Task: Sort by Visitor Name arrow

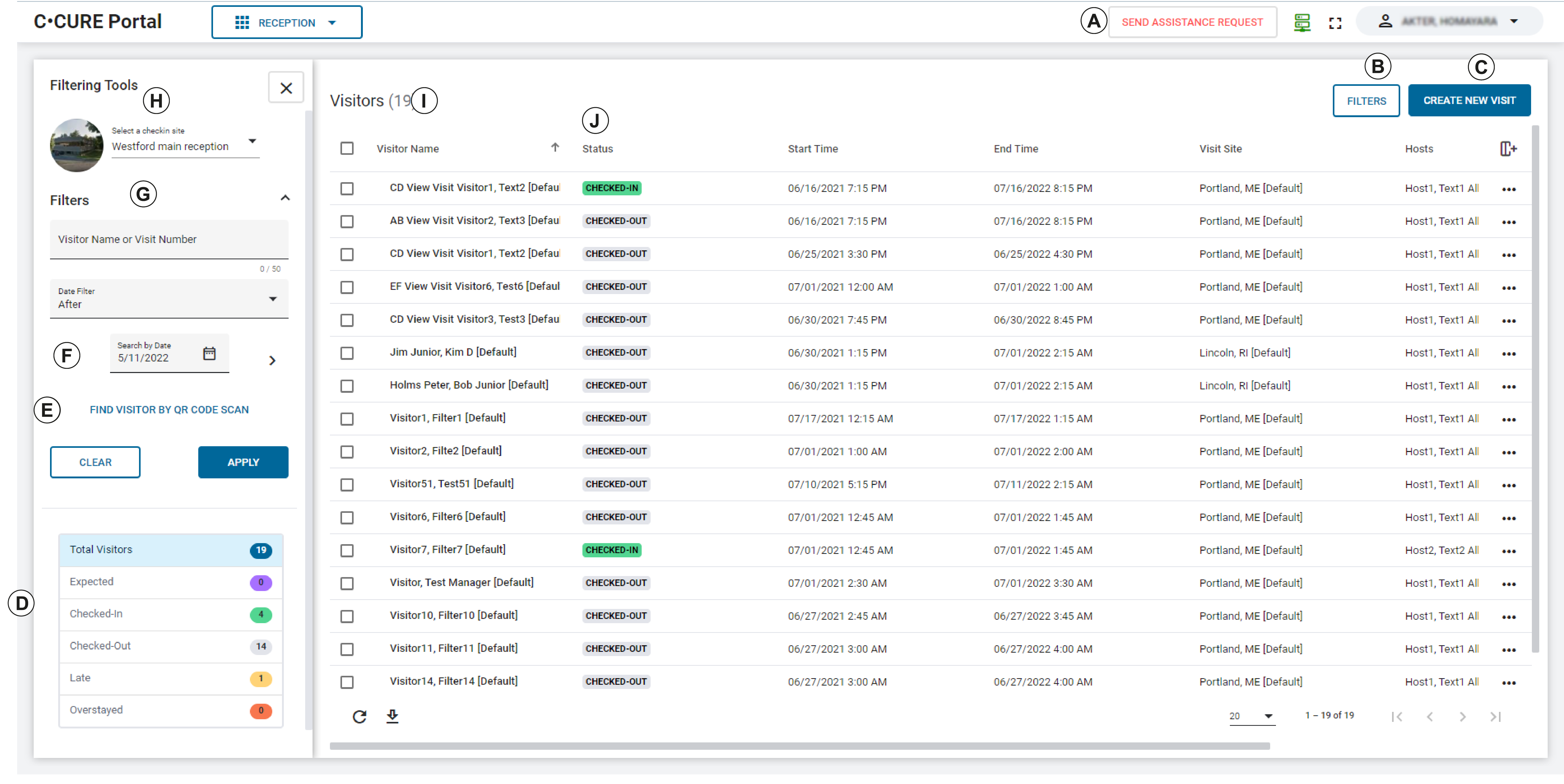Action: click(555, 148)
